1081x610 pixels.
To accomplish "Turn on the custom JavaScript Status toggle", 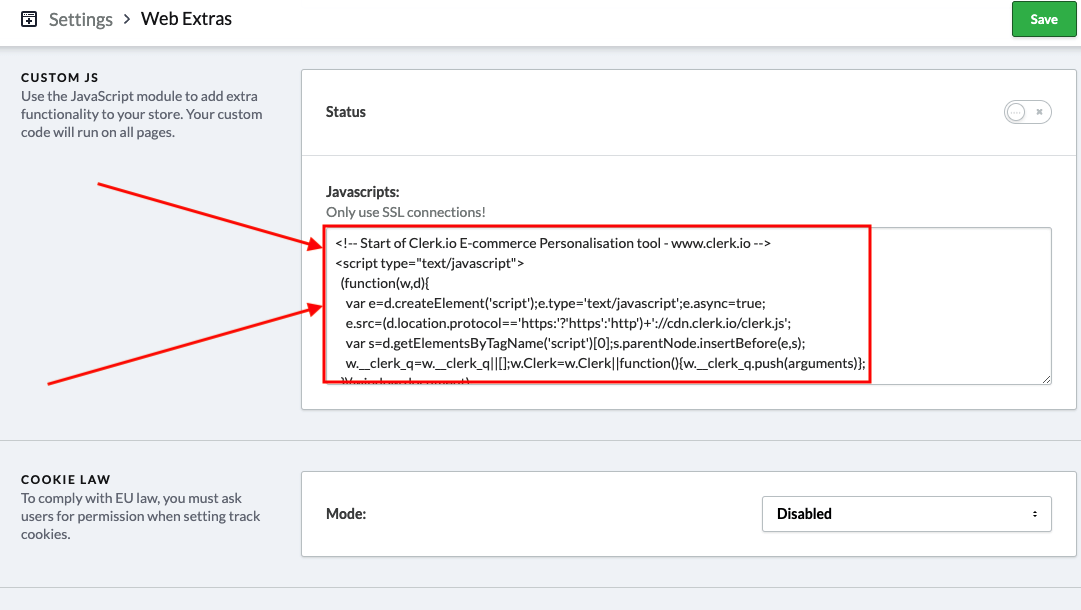I will [1027, 112].
